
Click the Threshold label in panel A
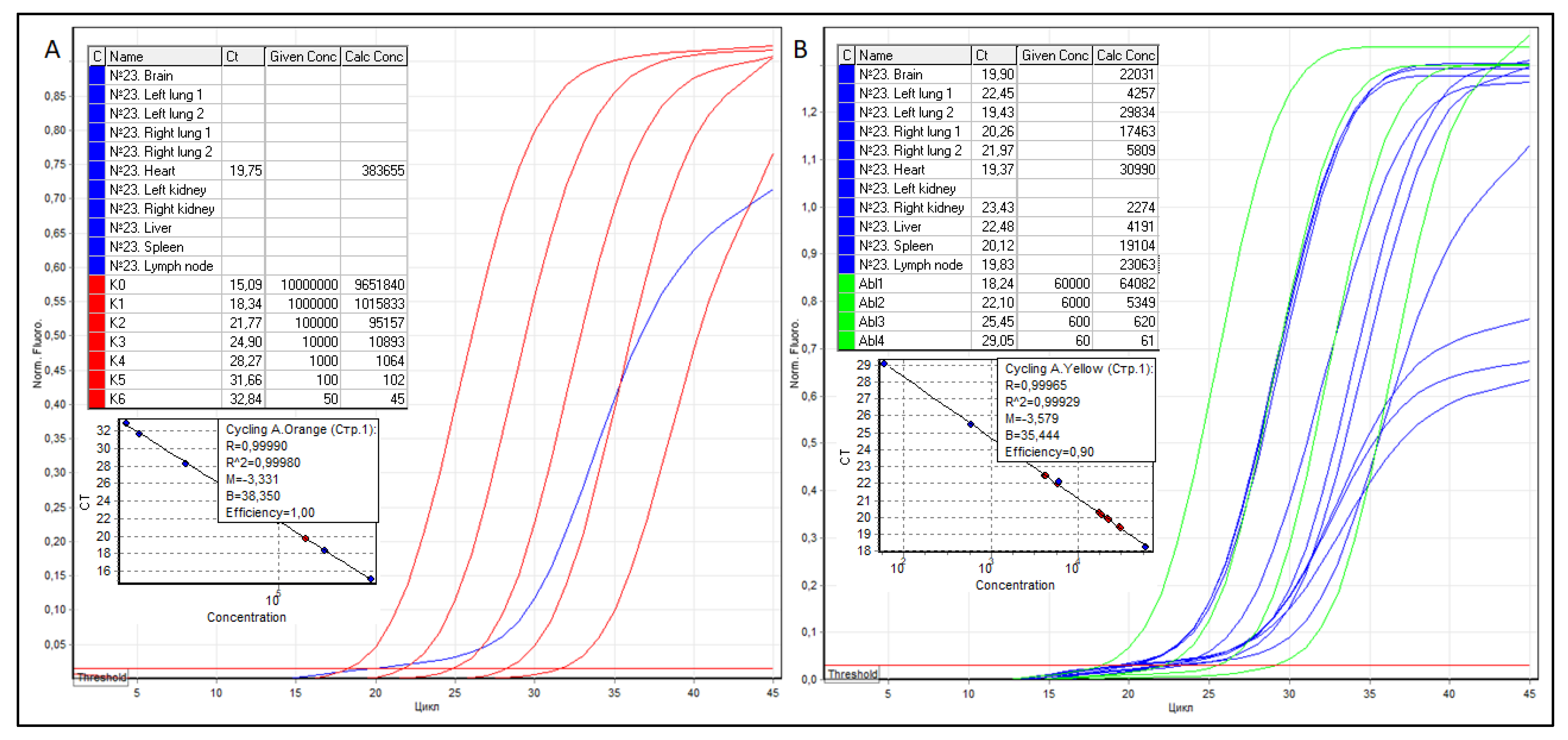[102, 677]
